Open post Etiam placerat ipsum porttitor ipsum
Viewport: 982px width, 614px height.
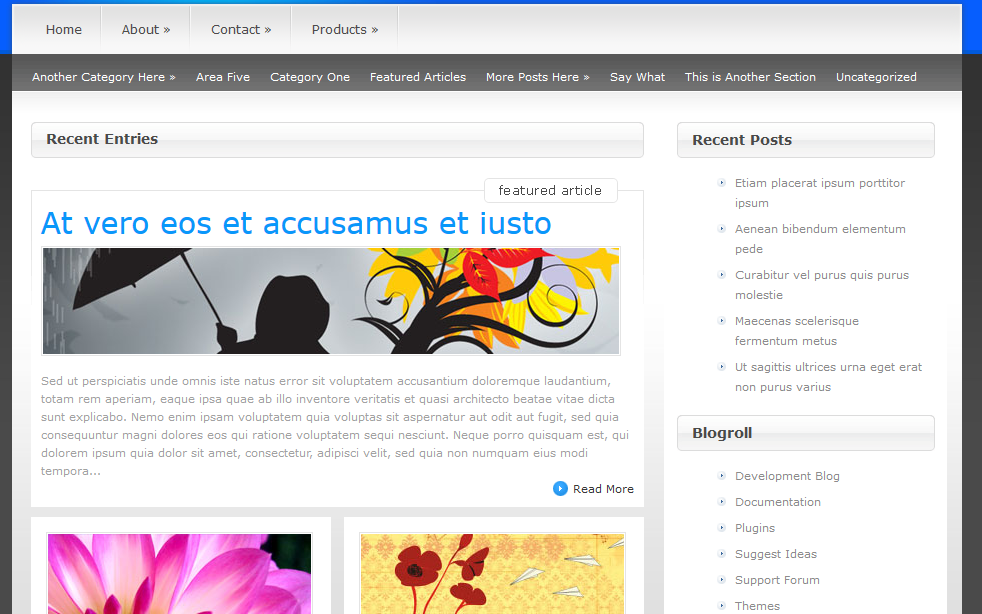[820, 193]
